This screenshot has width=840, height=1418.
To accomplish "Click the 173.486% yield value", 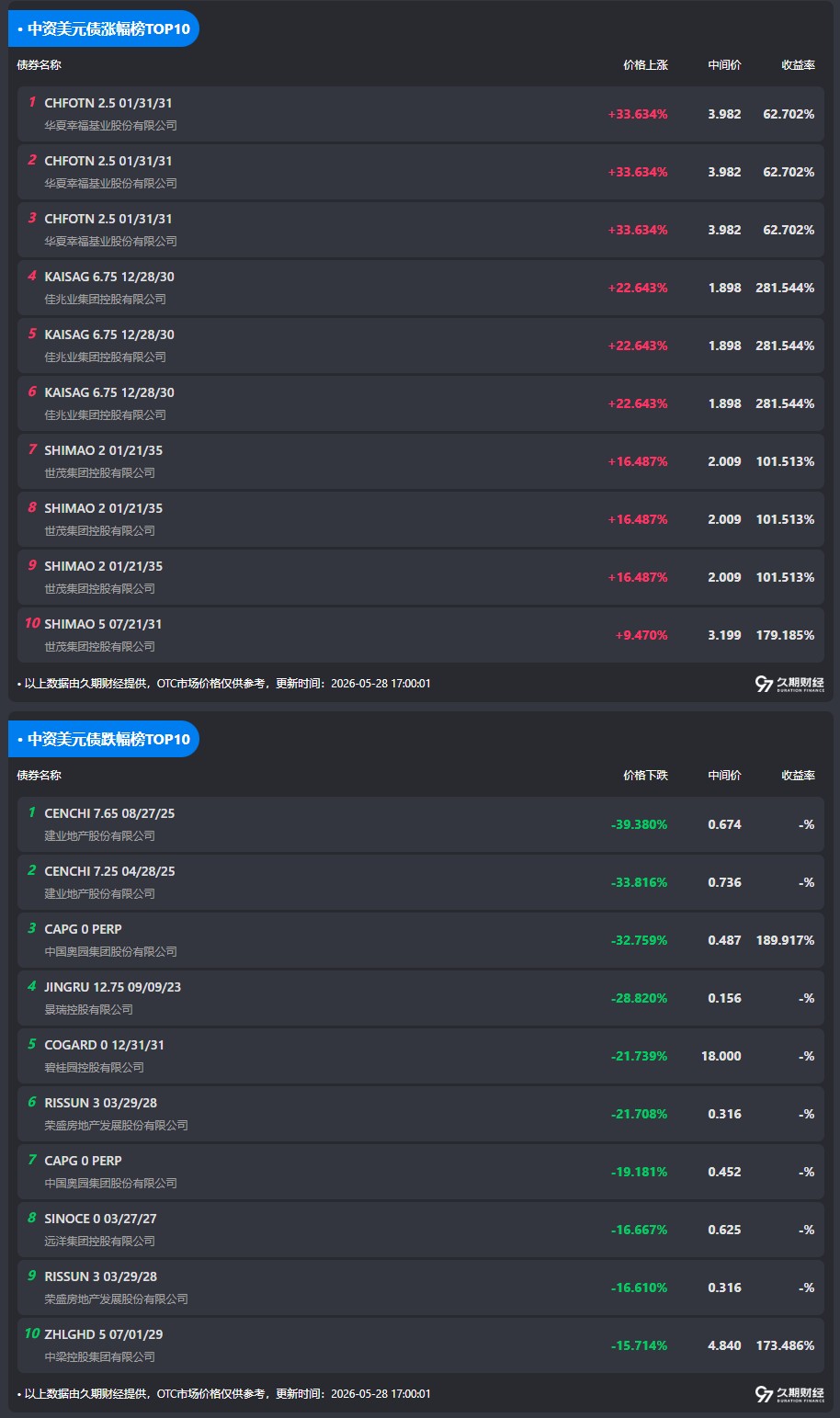I will tap(785, 1345).
